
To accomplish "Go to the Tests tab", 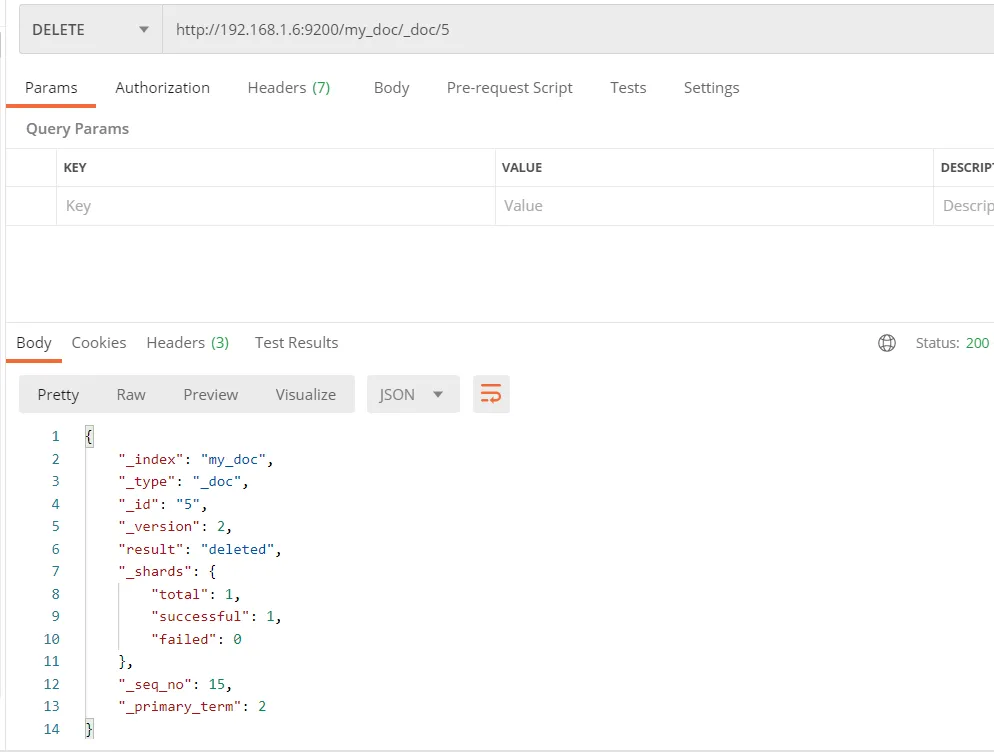I will [x=628, y=88].
